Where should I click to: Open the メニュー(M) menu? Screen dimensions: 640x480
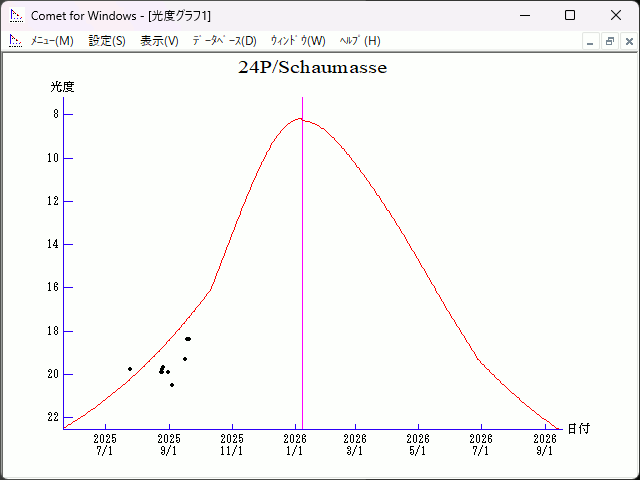[x=52, y=41]
